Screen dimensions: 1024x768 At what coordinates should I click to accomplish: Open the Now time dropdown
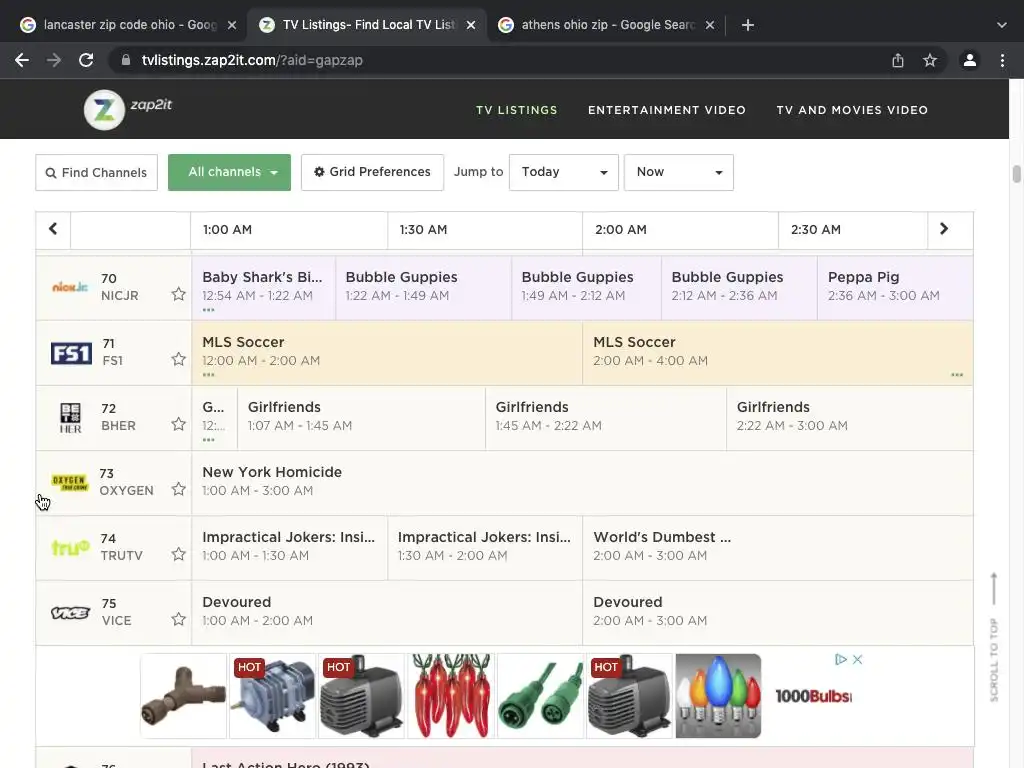click(x=679, y=172)
